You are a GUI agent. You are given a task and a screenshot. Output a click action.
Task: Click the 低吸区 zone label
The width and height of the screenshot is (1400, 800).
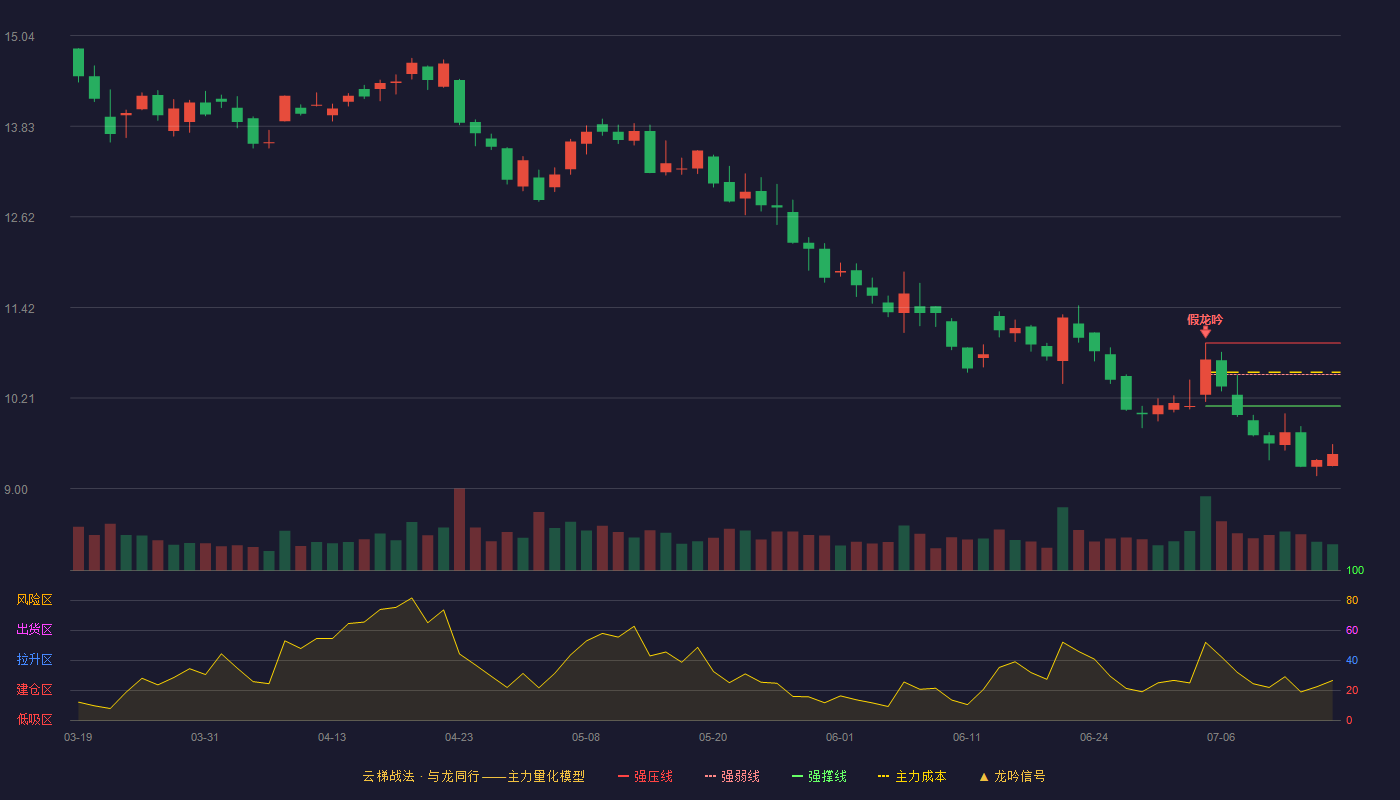[x=34, y=719]
